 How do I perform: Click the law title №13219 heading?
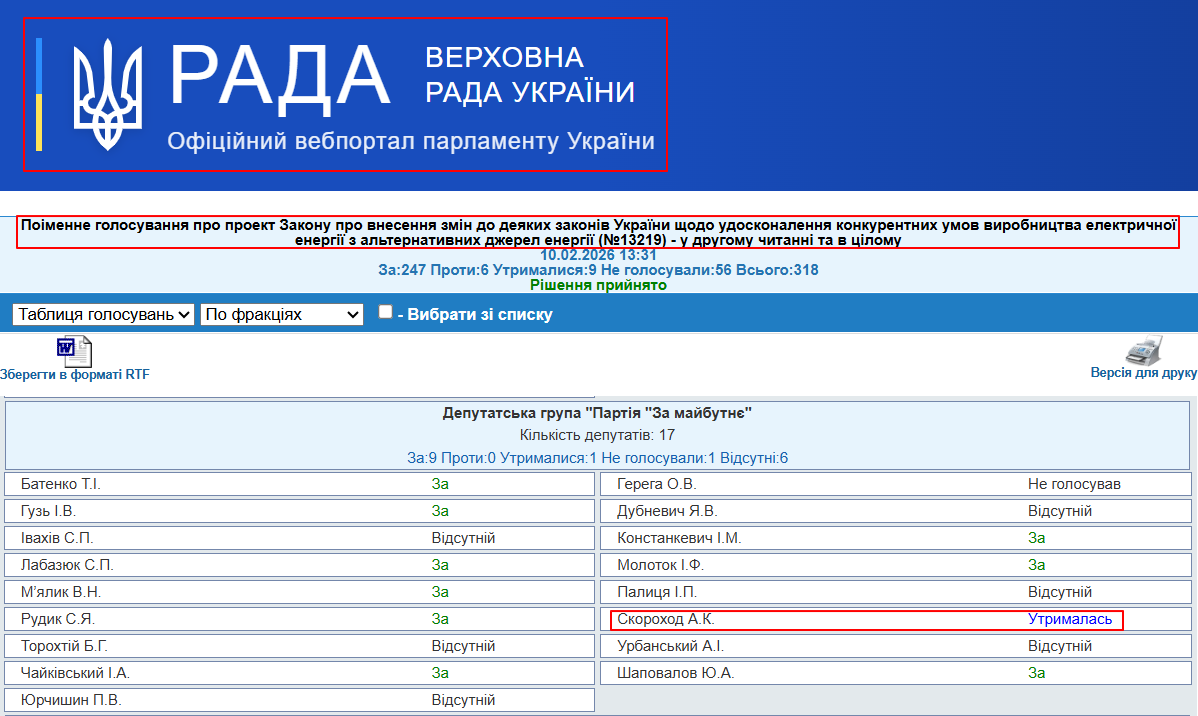[x=598, y=232]
